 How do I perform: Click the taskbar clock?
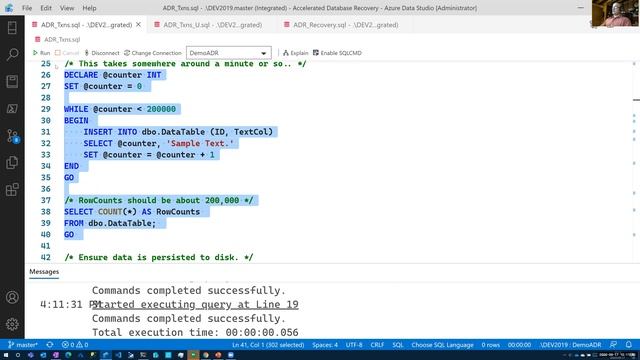[x=618, y=355]
